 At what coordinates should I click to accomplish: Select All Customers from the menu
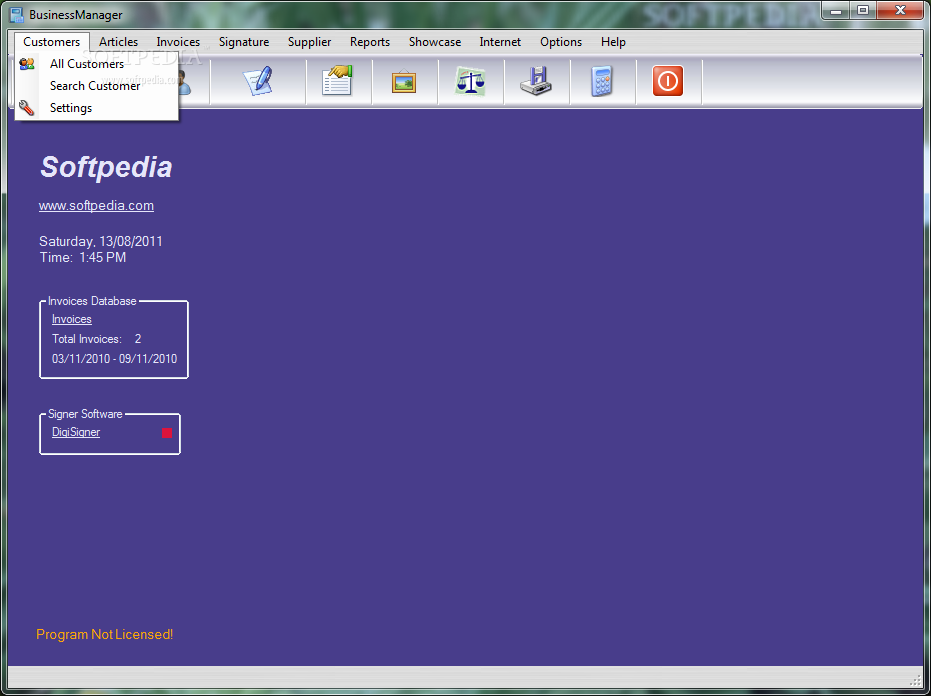click(96, 64)
